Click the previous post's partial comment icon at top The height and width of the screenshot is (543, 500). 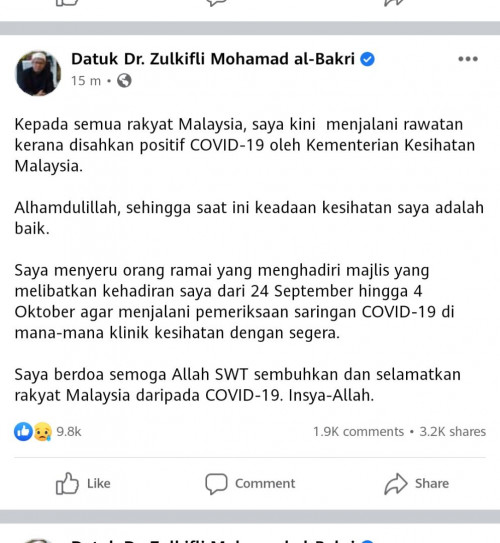[x=216, y=3]
